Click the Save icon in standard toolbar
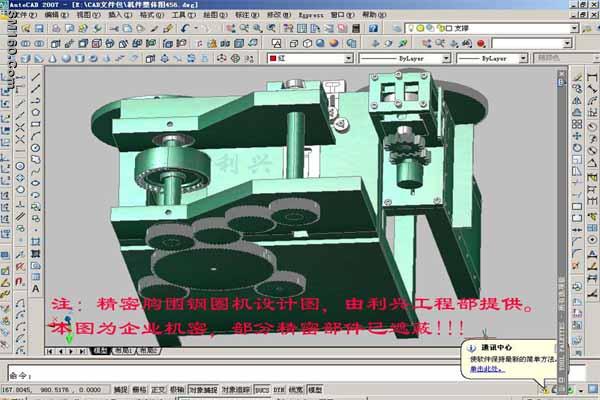Screen dimensions: 600x400 click(39, 28)
